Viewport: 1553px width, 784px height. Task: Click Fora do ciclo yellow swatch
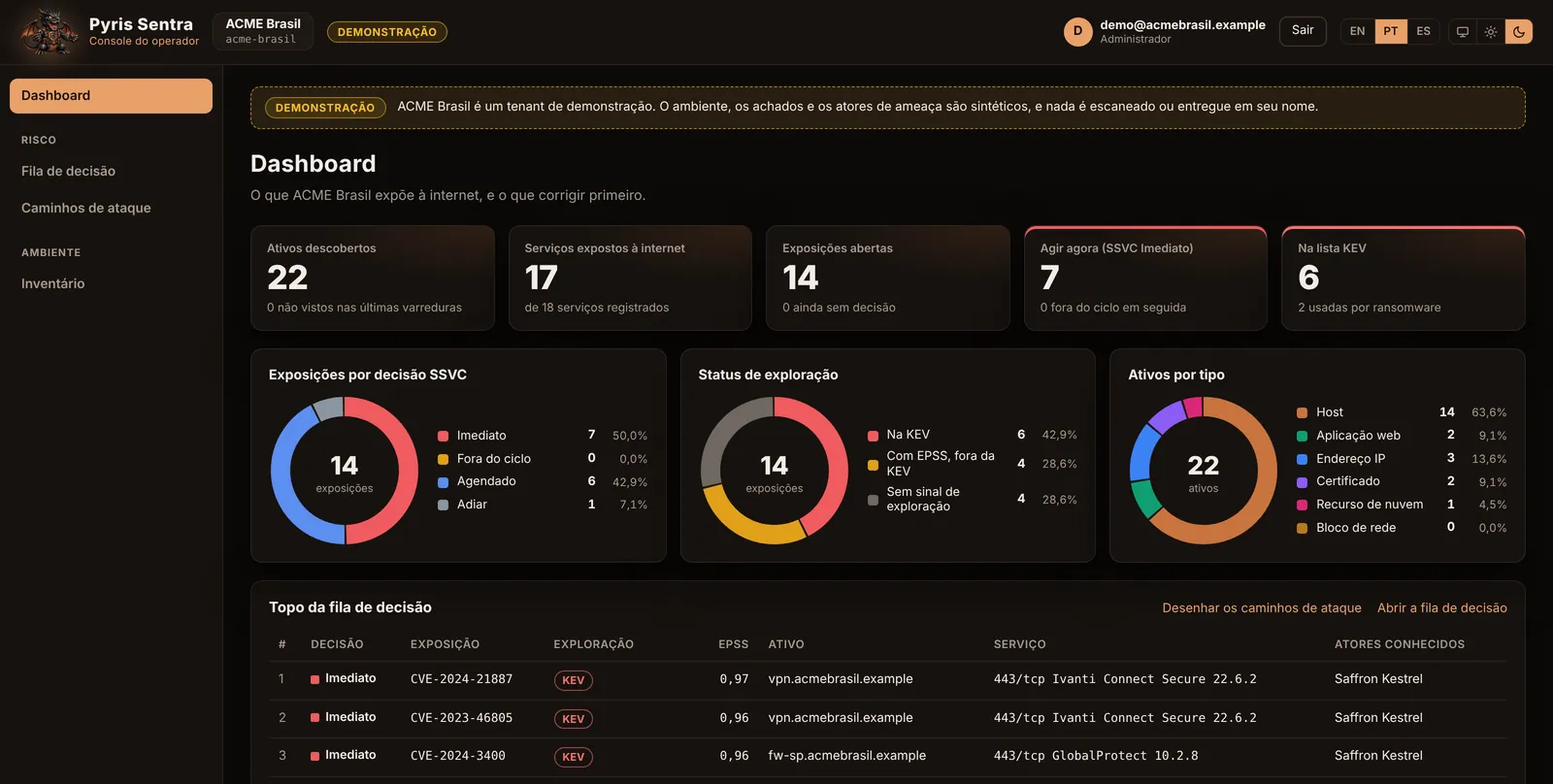443,460
